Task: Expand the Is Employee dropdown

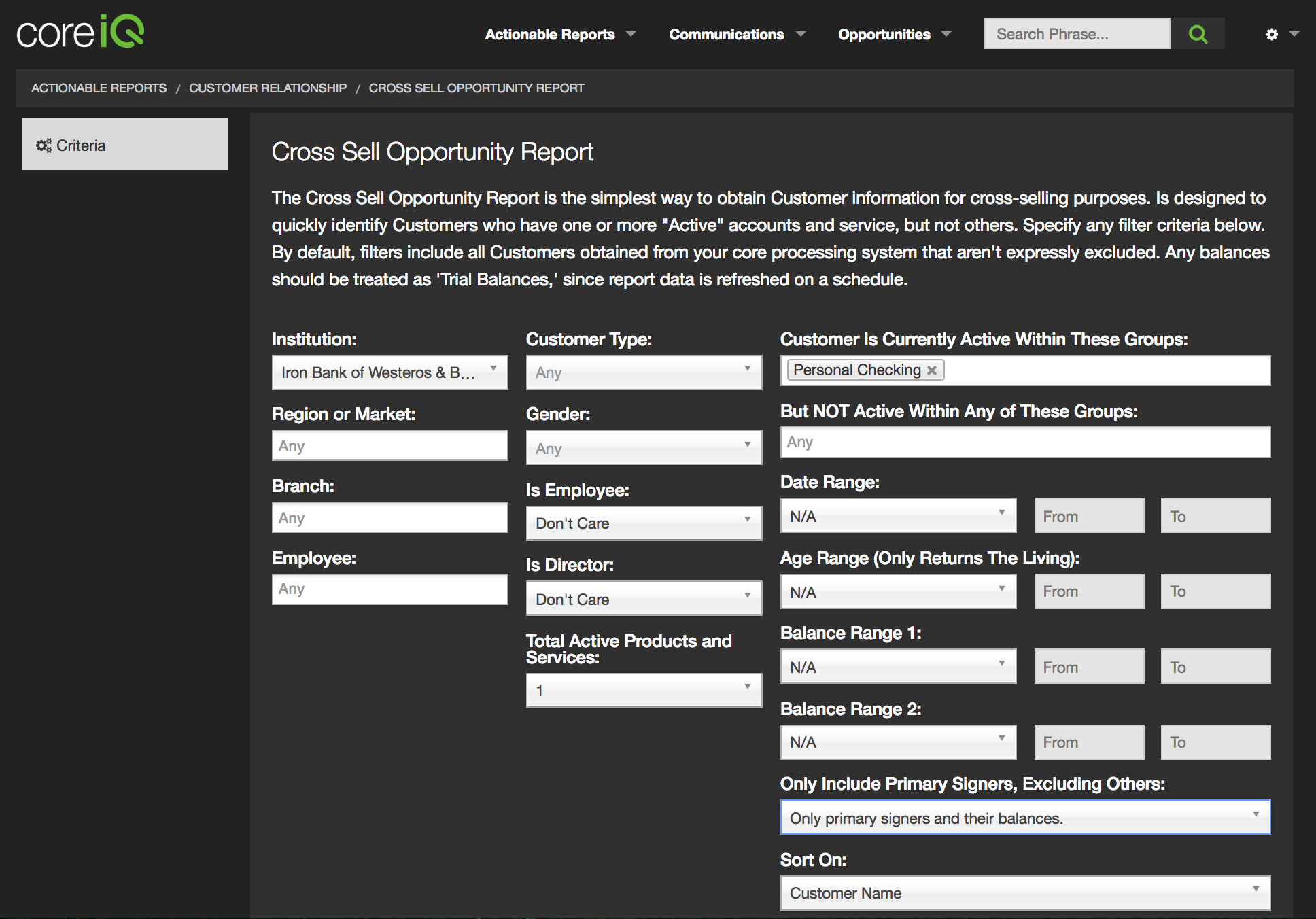Action: point(644,523)
